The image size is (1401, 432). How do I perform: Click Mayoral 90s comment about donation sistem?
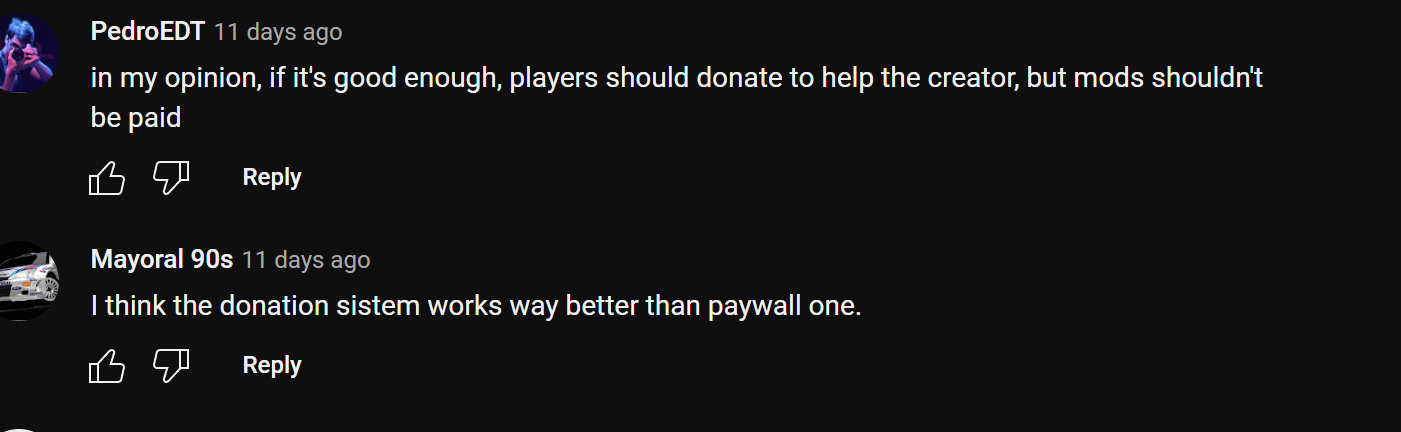[x=476, y=306]
